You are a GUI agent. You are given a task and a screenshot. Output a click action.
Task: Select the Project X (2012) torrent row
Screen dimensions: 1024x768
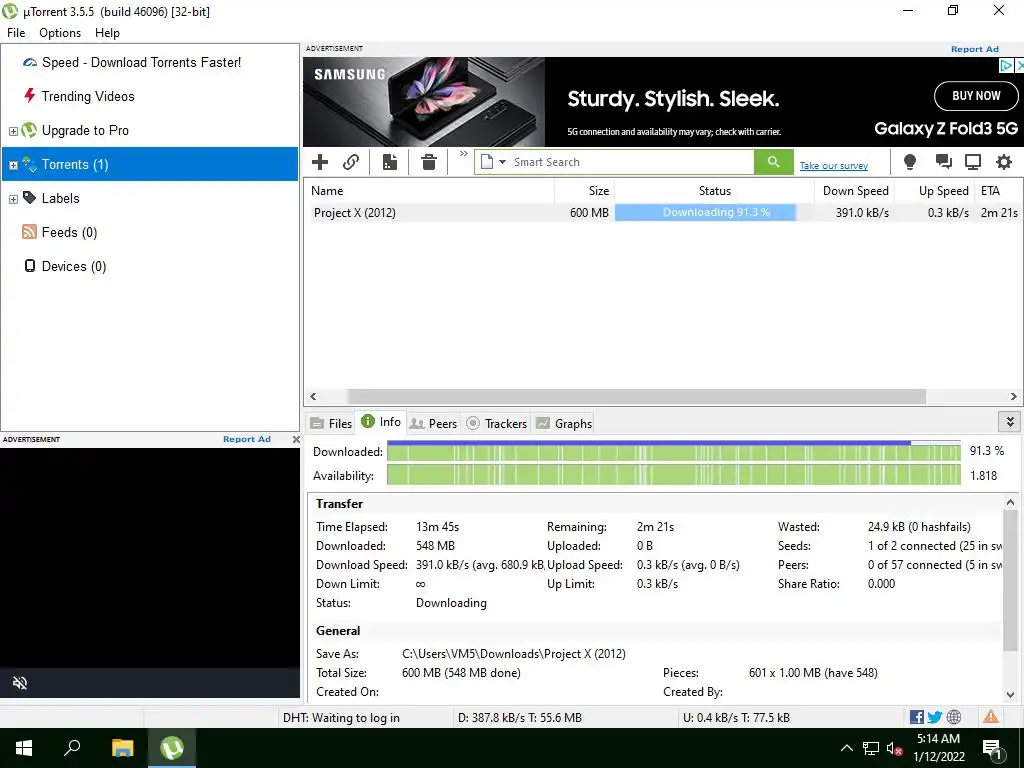coord(663,212)
